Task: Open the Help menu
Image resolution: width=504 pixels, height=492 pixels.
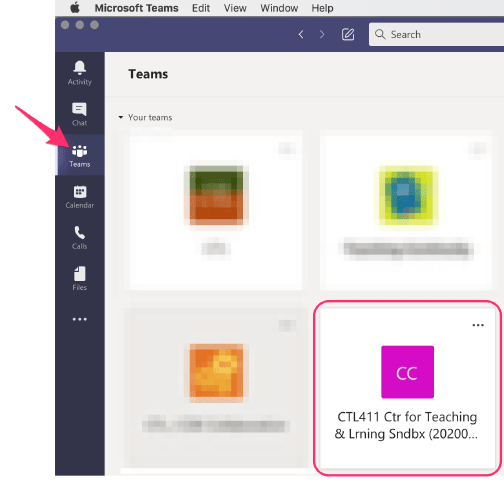Action: click(x=322, y=8)
